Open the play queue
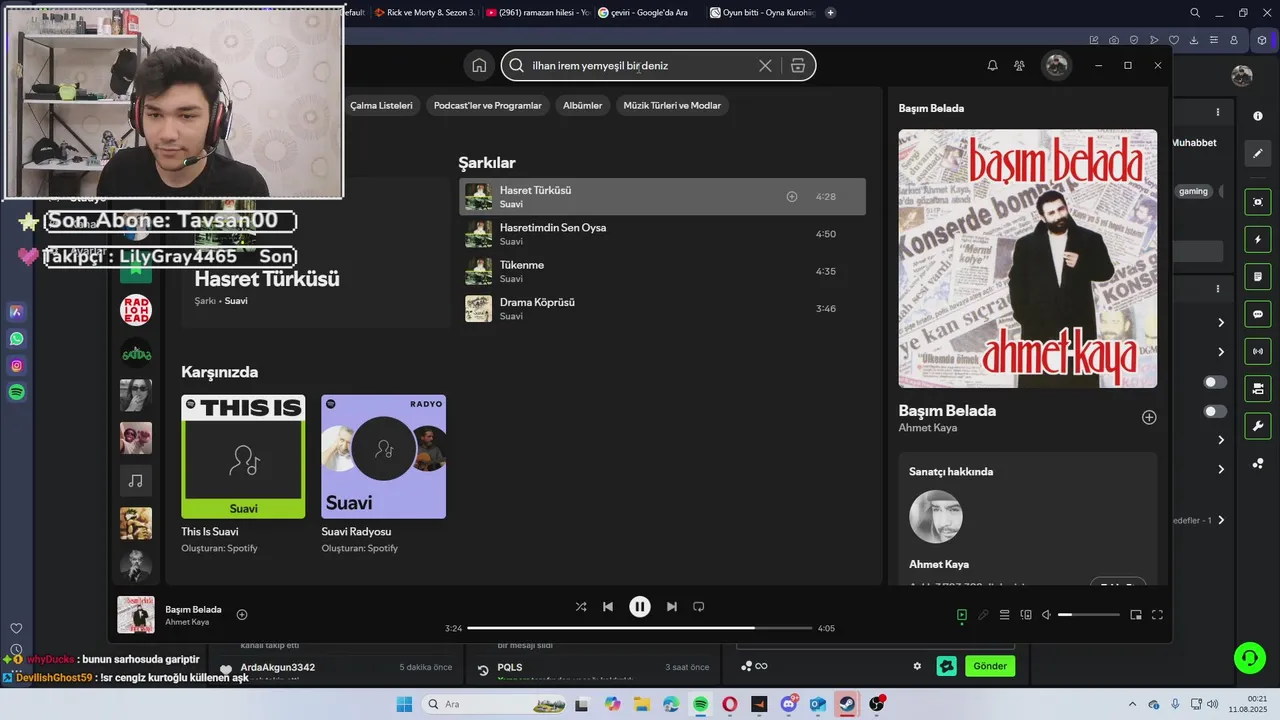Screen dimensions: 1280x720 tap(1004, 615)
